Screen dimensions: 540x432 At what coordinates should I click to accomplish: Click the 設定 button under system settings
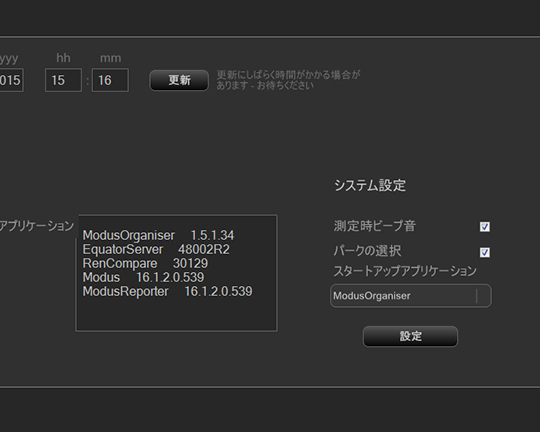411,336
